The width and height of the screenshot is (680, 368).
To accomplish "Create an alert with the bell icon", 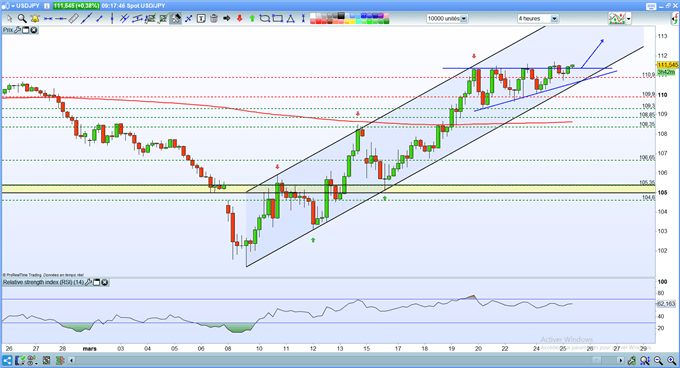I will [x=35, y=19].
